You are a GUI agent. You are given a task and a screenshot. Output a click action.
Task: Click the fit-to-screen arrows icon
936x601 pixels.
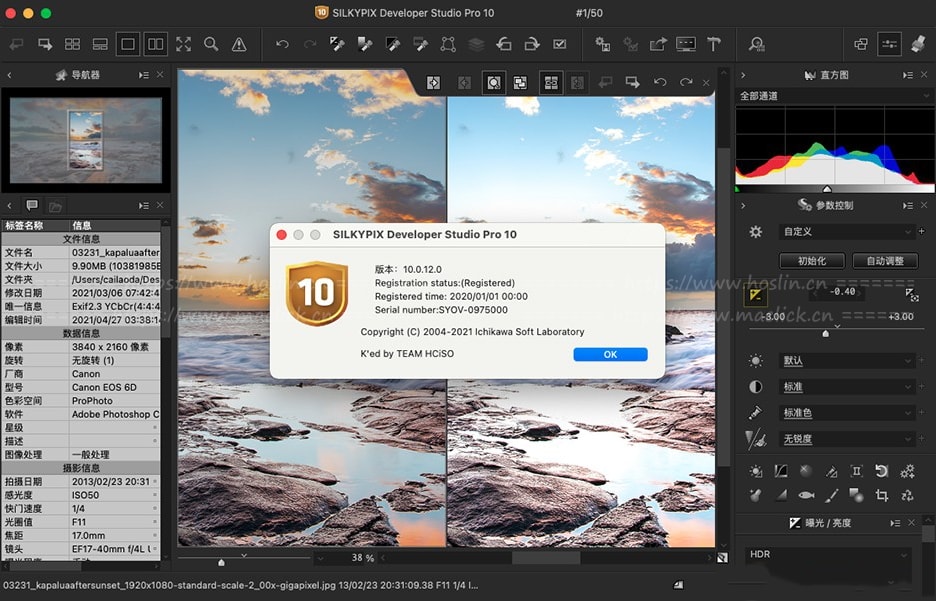[x=183, y=44]
